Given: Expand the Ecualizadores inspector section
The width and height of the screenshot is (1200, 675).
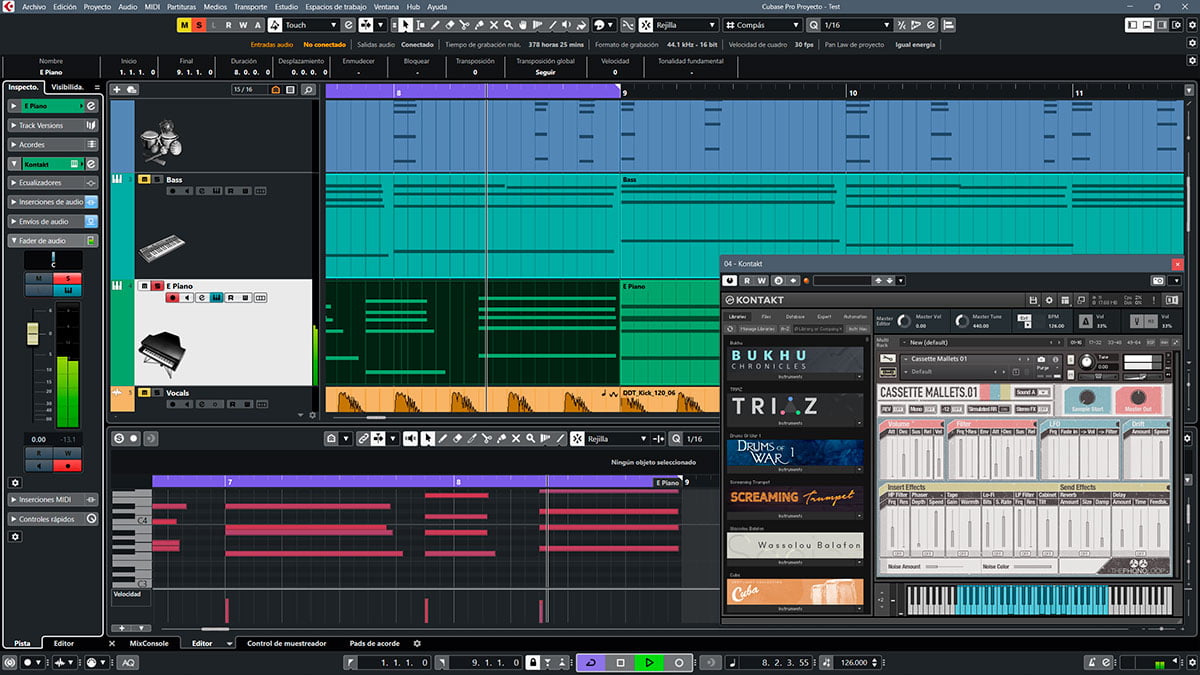Looking at the screenshot, I should (52, 183).
